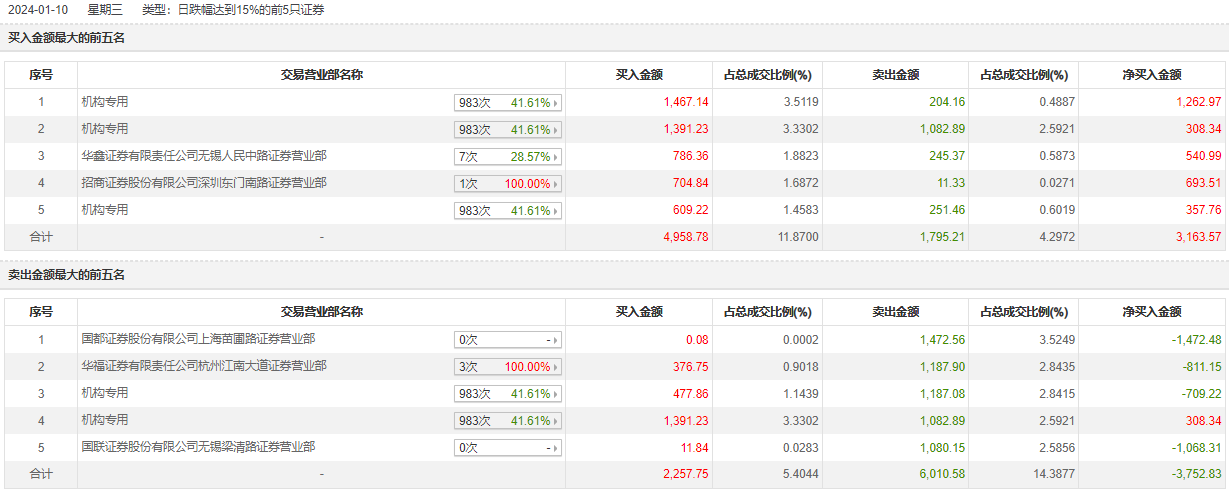Click 净买入金额 header in the buy table
The image size is (1229, 491).
point(1152,75)
